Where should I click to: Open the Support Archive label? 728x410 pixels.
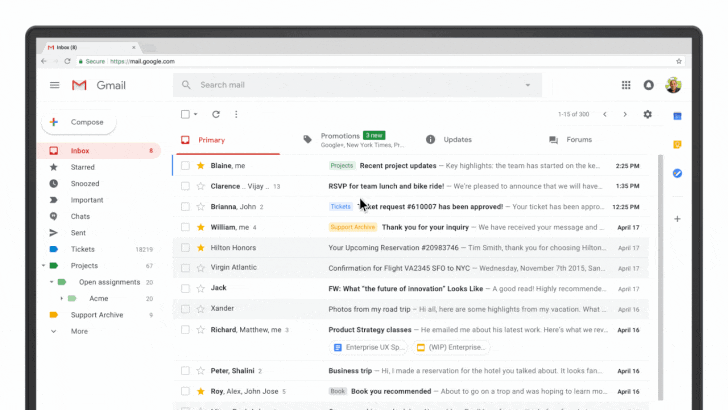[99, 315]
